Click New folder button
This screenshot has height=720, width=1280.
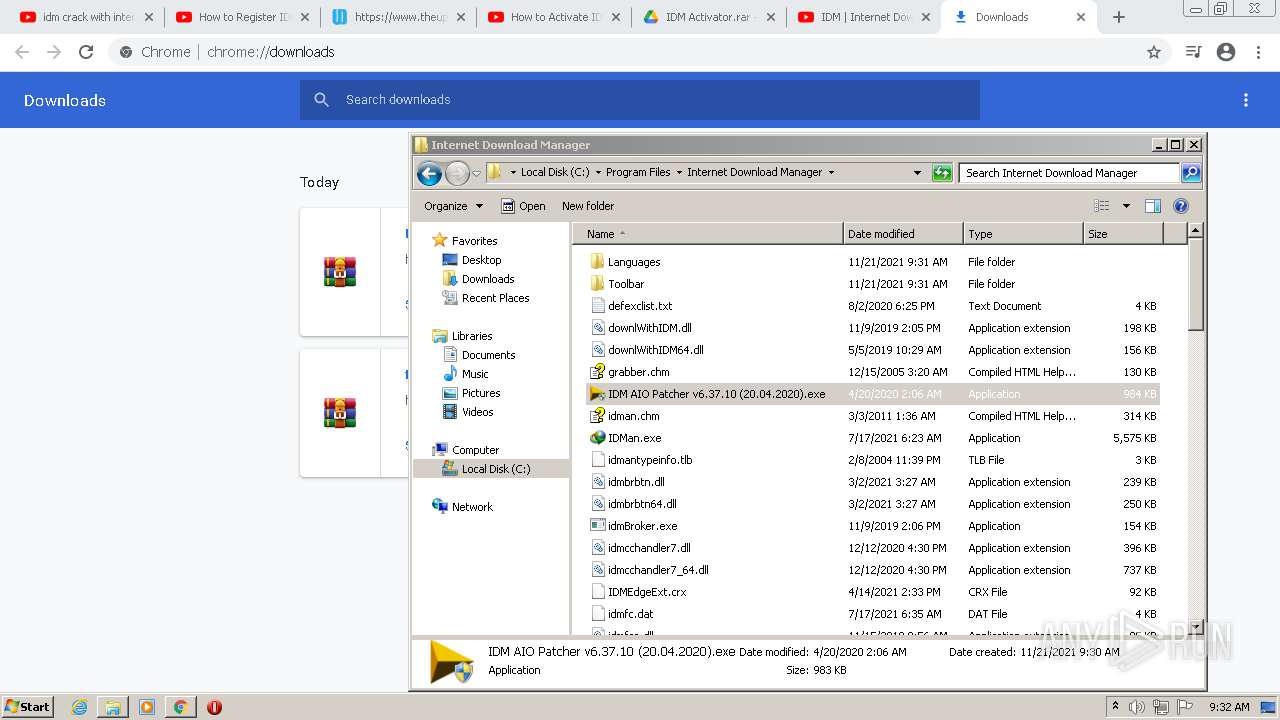coord(588,206)
